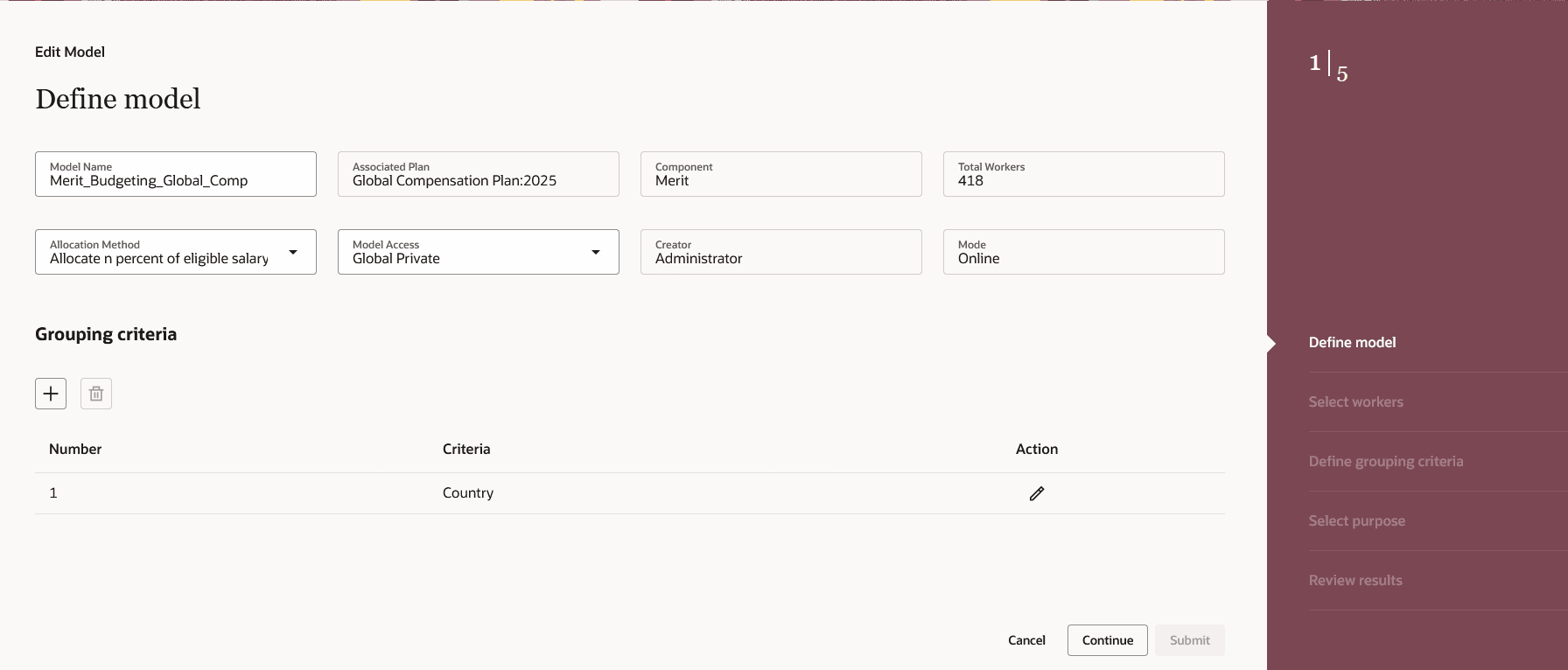Select the Define model step
The height and width of the screenshot is (670, 1568).
coord(1352,342)
